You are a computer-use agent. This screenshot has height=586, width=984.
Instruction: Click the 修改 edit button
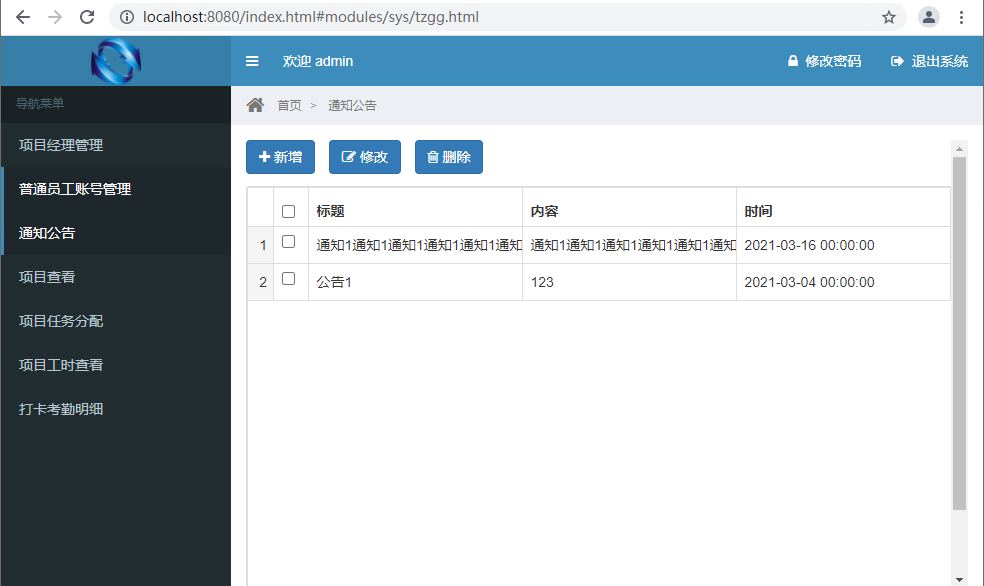point(365,157)
